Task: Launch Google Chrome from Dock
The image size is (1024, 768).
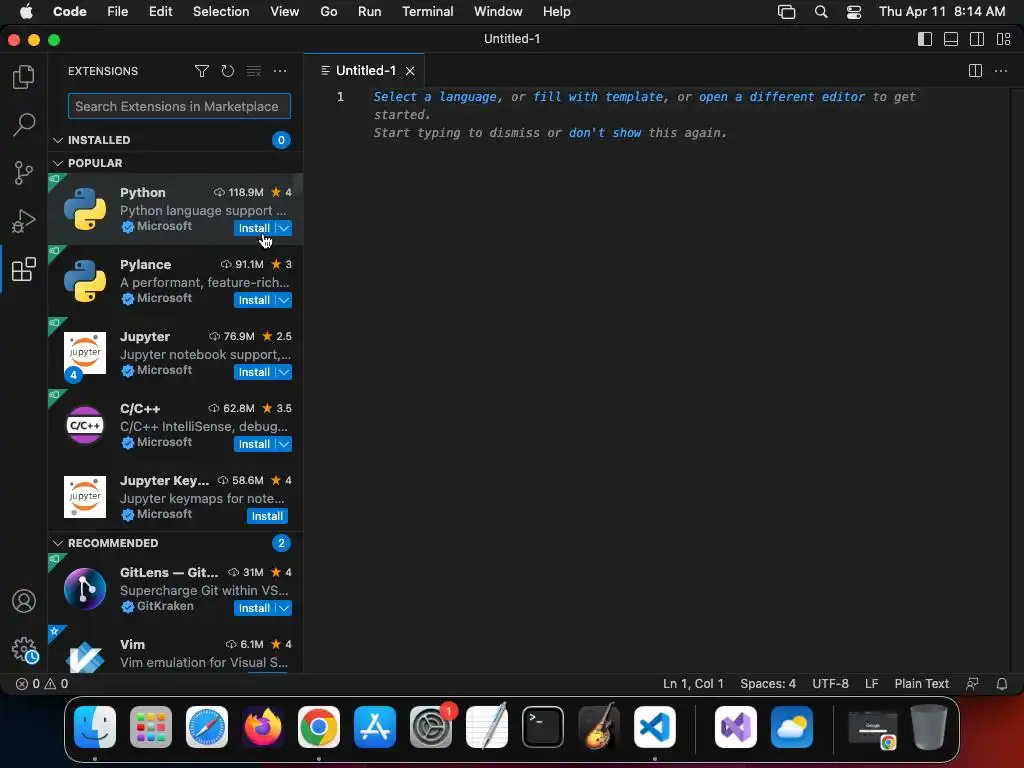Action: [319, 727]
